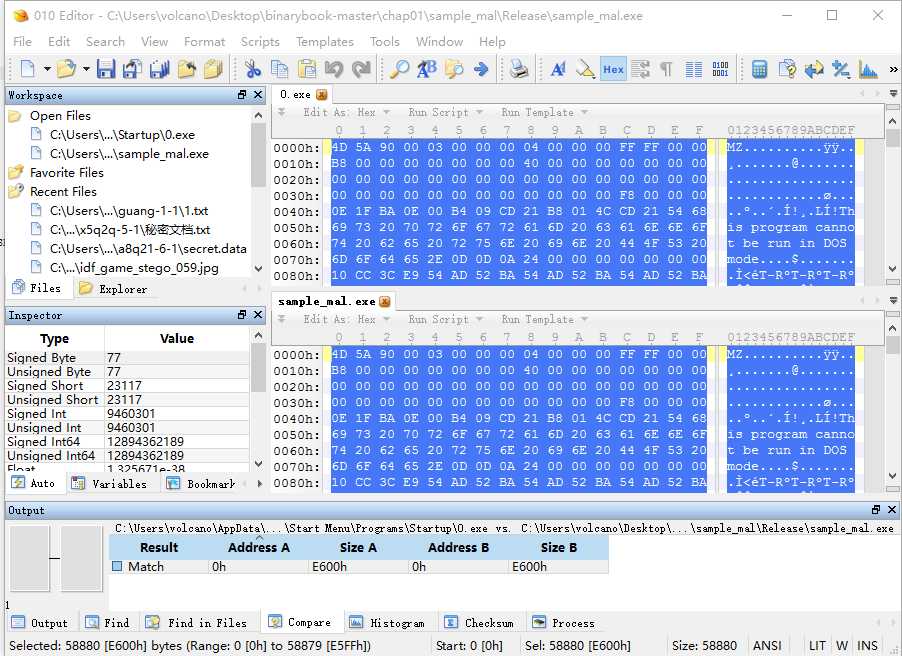Click the Find in Files toolbar icon

coord(454,70)
